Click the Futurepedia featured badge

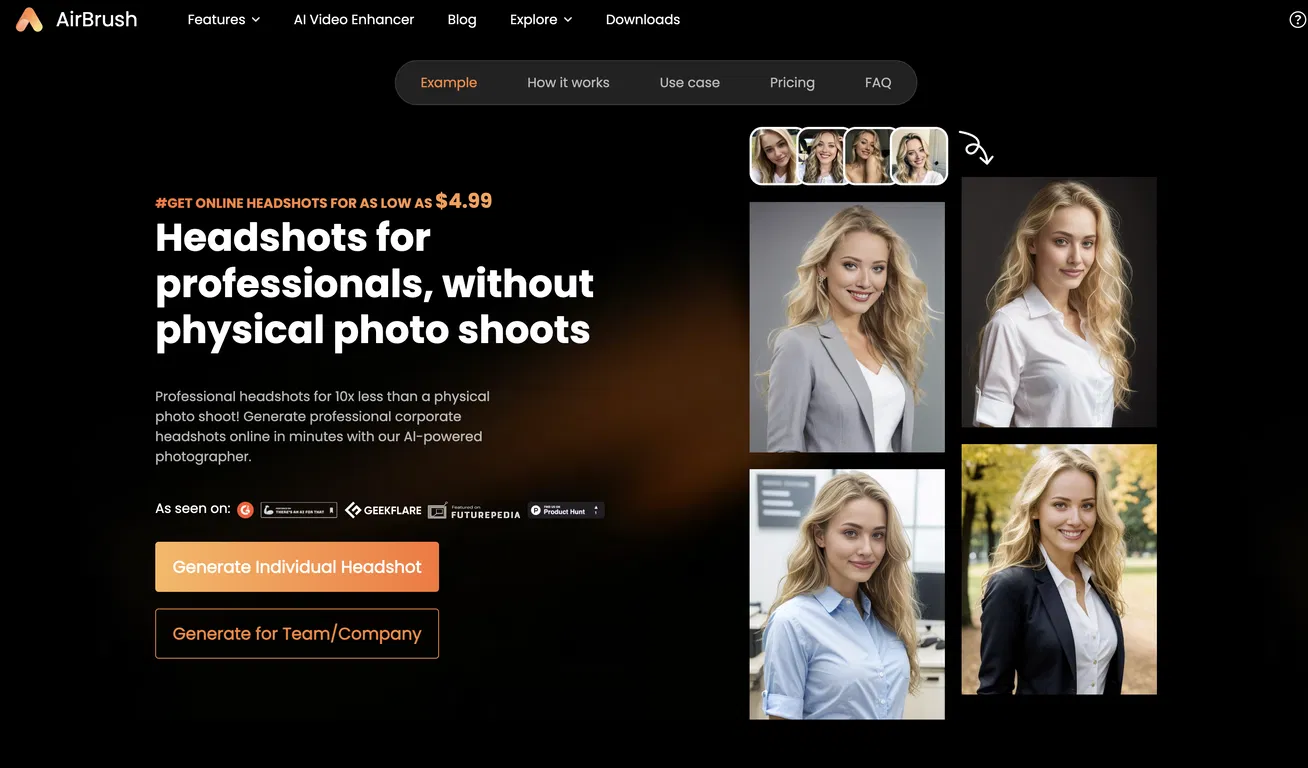pyautogui.click(x=474, y=510)
